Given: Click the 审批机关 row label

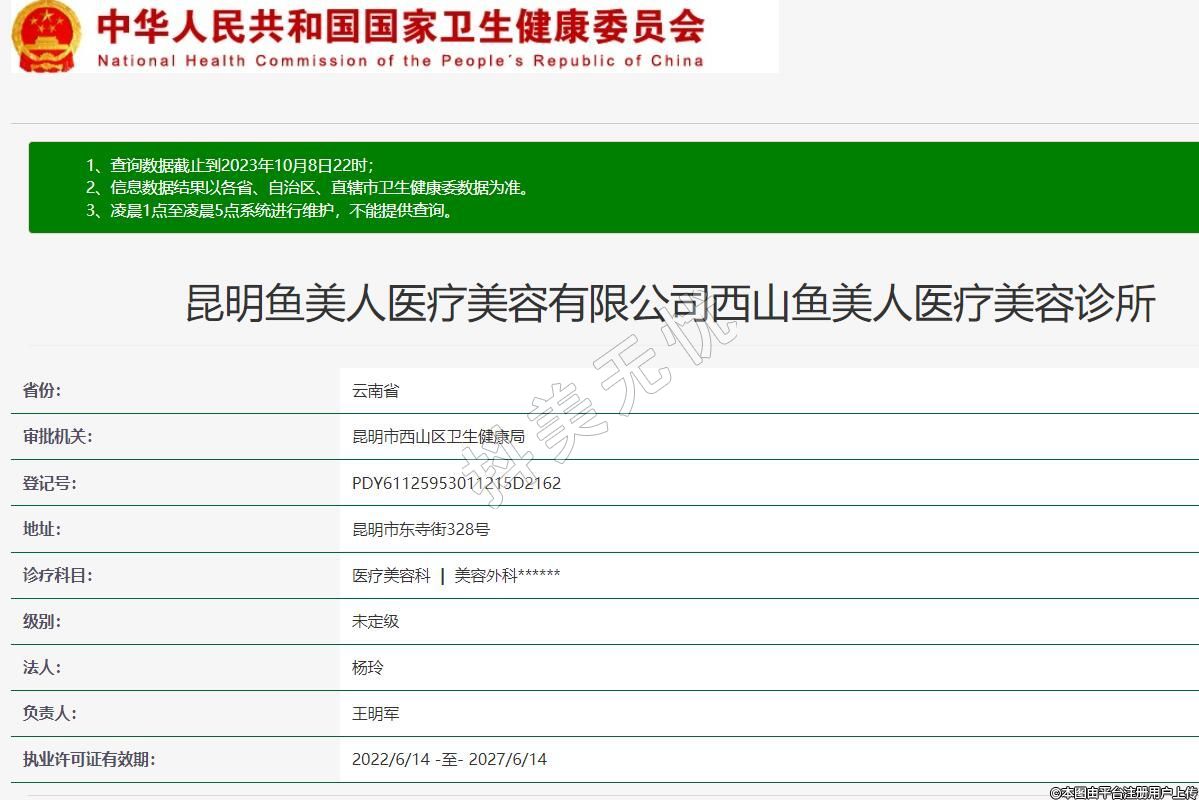Looking at the screenshot, I should (57, 437).
